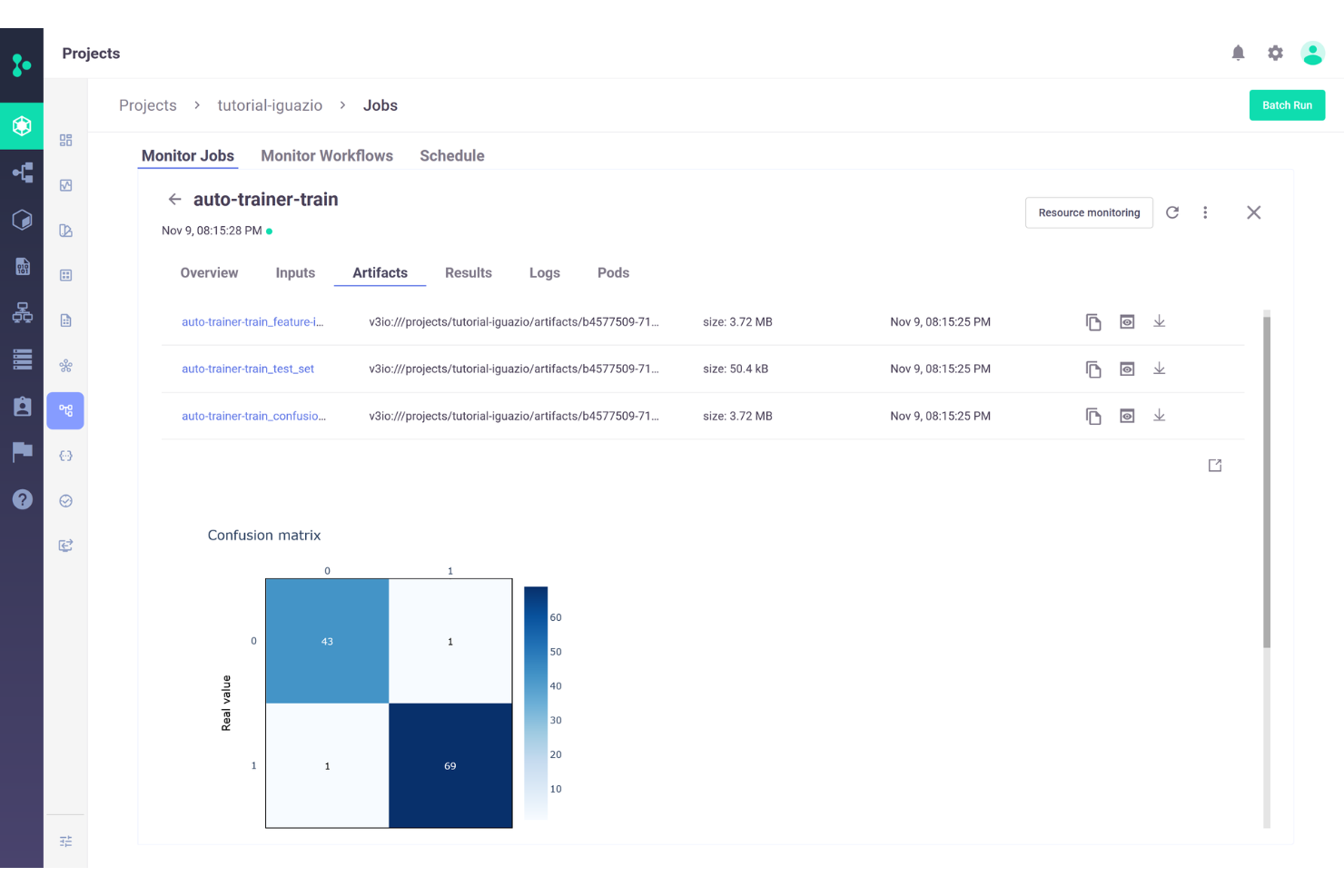1344x896 pixels.
Task: Select the highlighted workflows icon in sidebar
Action: 64,410
